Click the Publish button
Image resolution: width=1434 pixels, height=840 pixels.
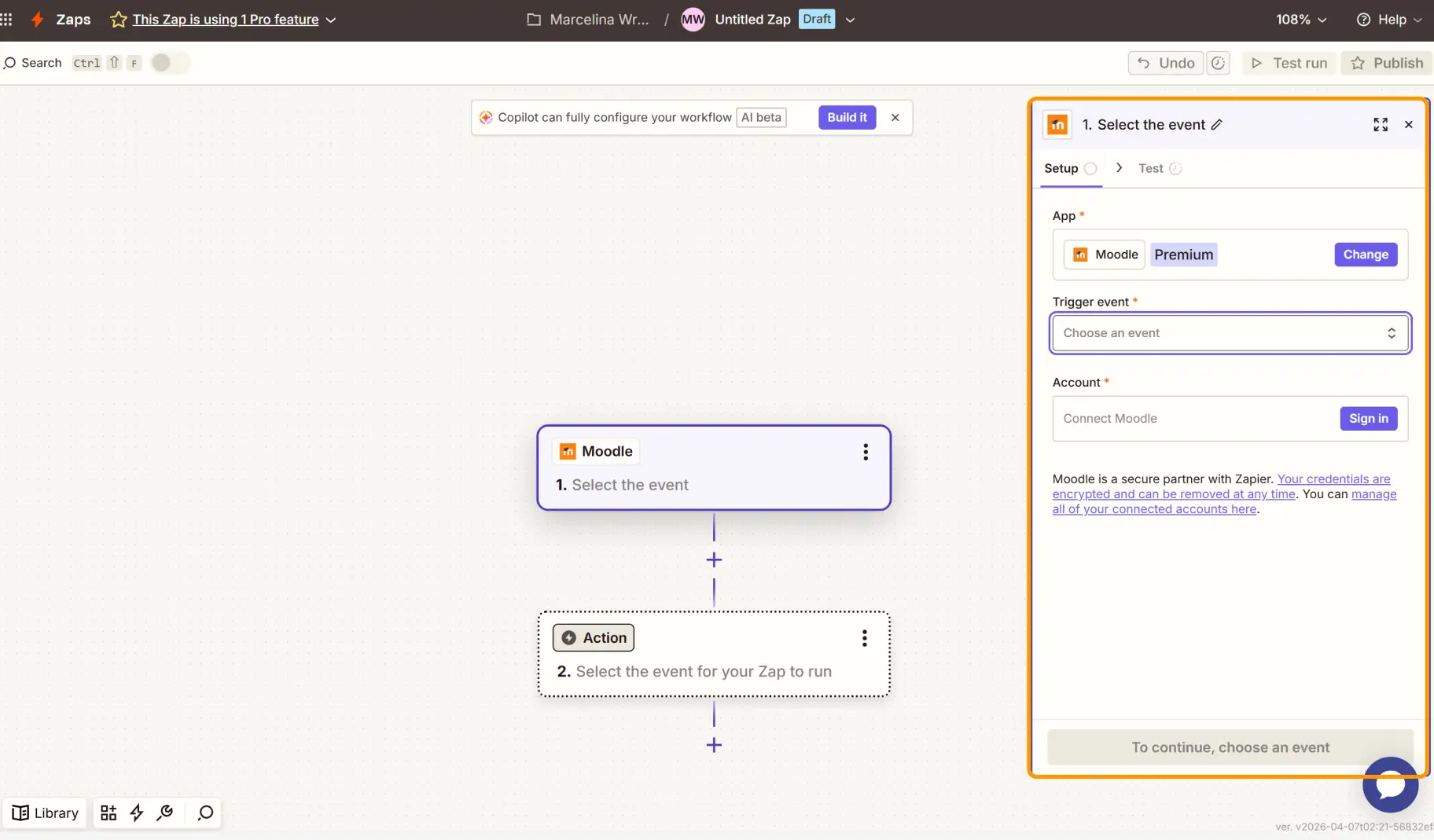1387,63
